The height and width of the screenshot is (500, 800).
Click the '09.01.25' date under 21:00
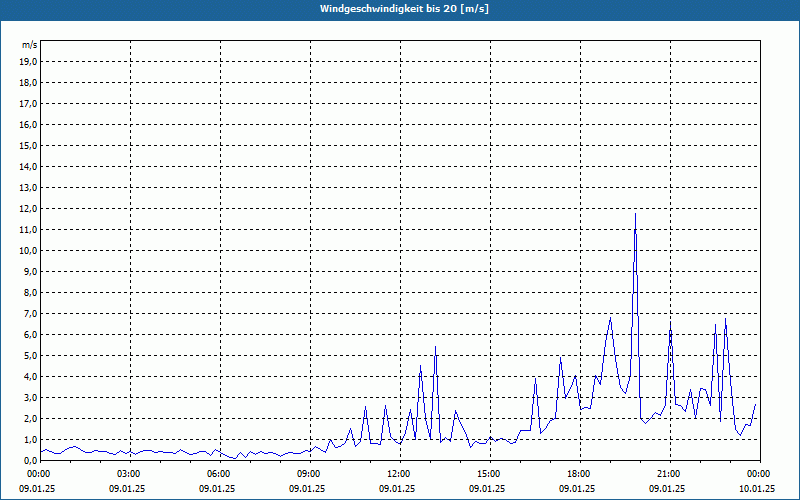(x=667, y=488)
